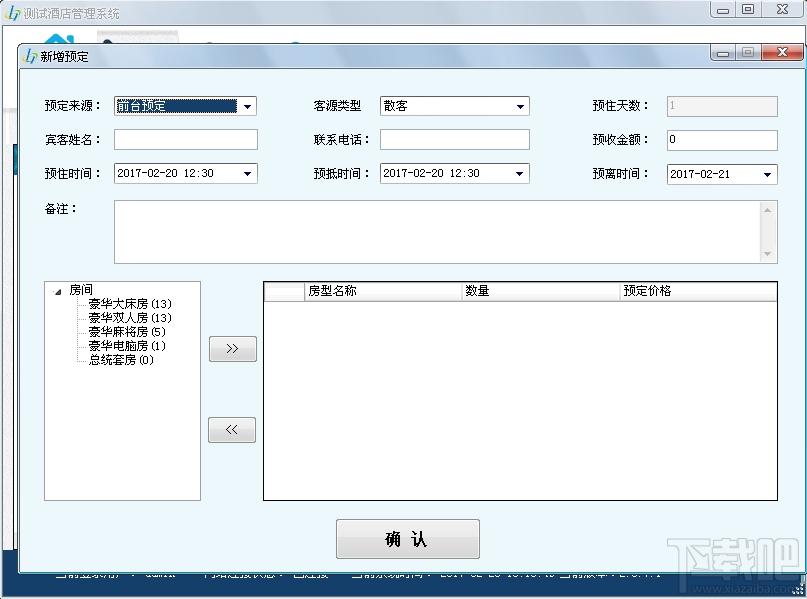Open the 客源类型 dropdown showing 散客
The width and height of the screenshot is (807, 599).
click(x=520, y=107)
